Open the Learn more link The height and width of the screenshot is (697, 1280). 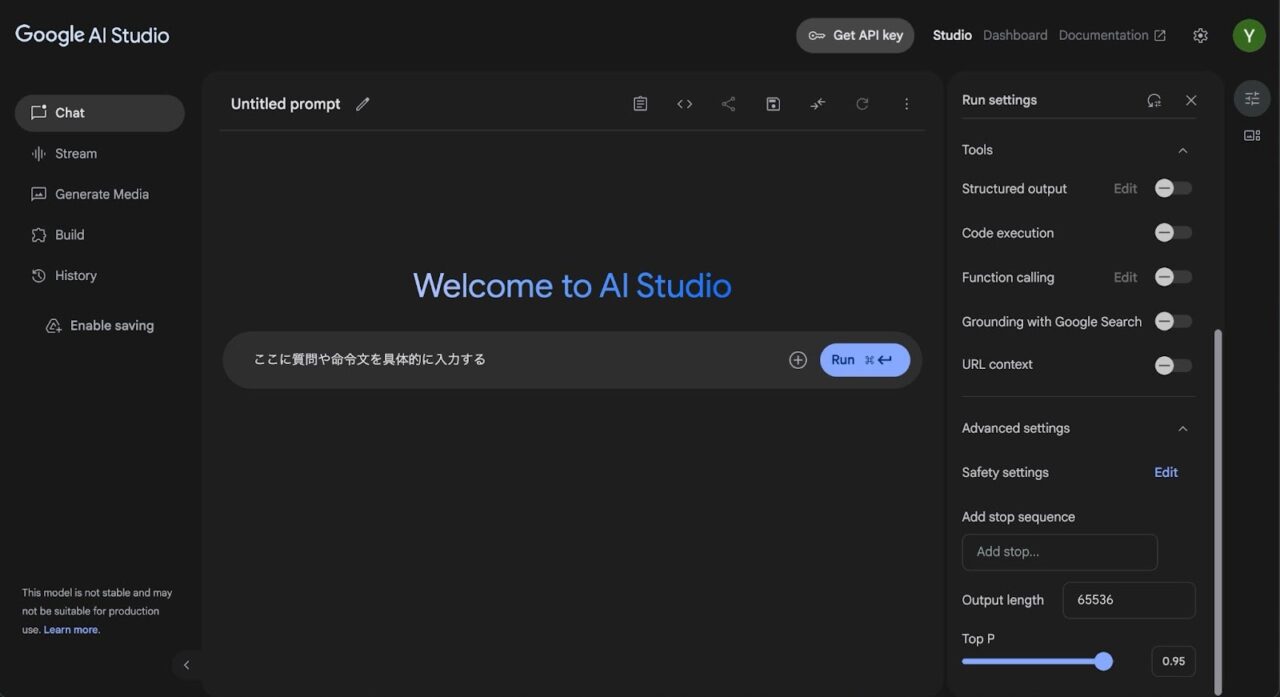[71, 630]
